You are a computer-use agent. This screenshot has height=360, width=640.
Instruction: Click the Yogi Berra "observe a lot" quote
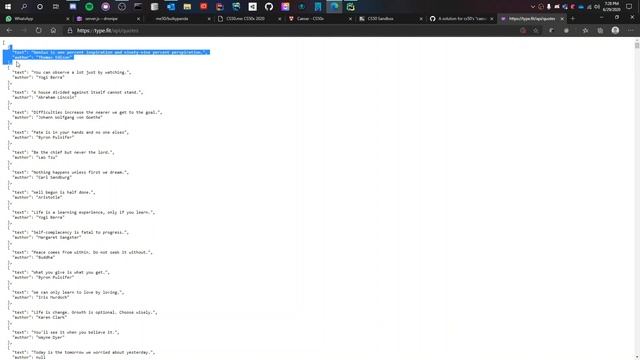point(72,72)
